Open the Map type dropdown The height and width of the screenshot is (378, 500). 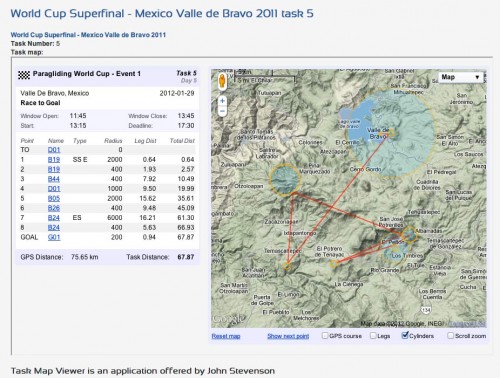coord(460,77)
